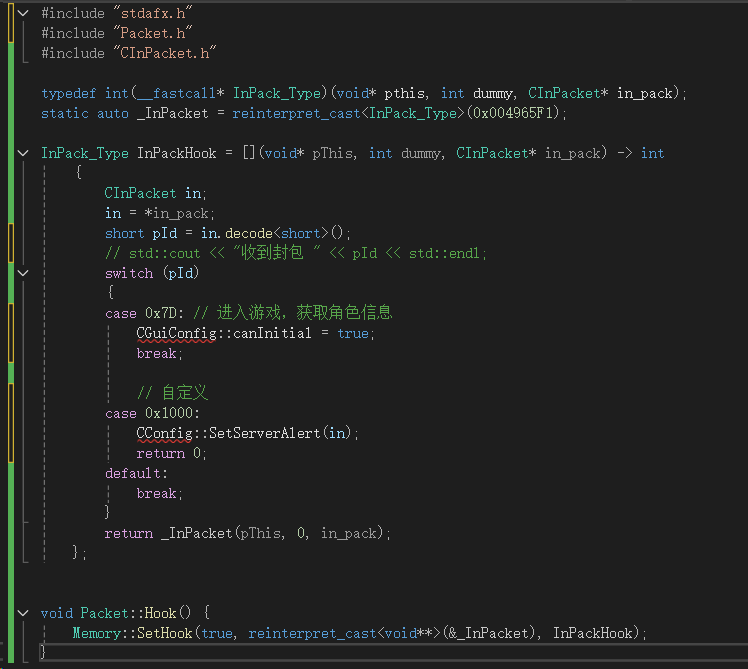Click CGuiConfig identifier with red squiggle
Viewport: 748px width, 669px height.
[x=180, y=333]
